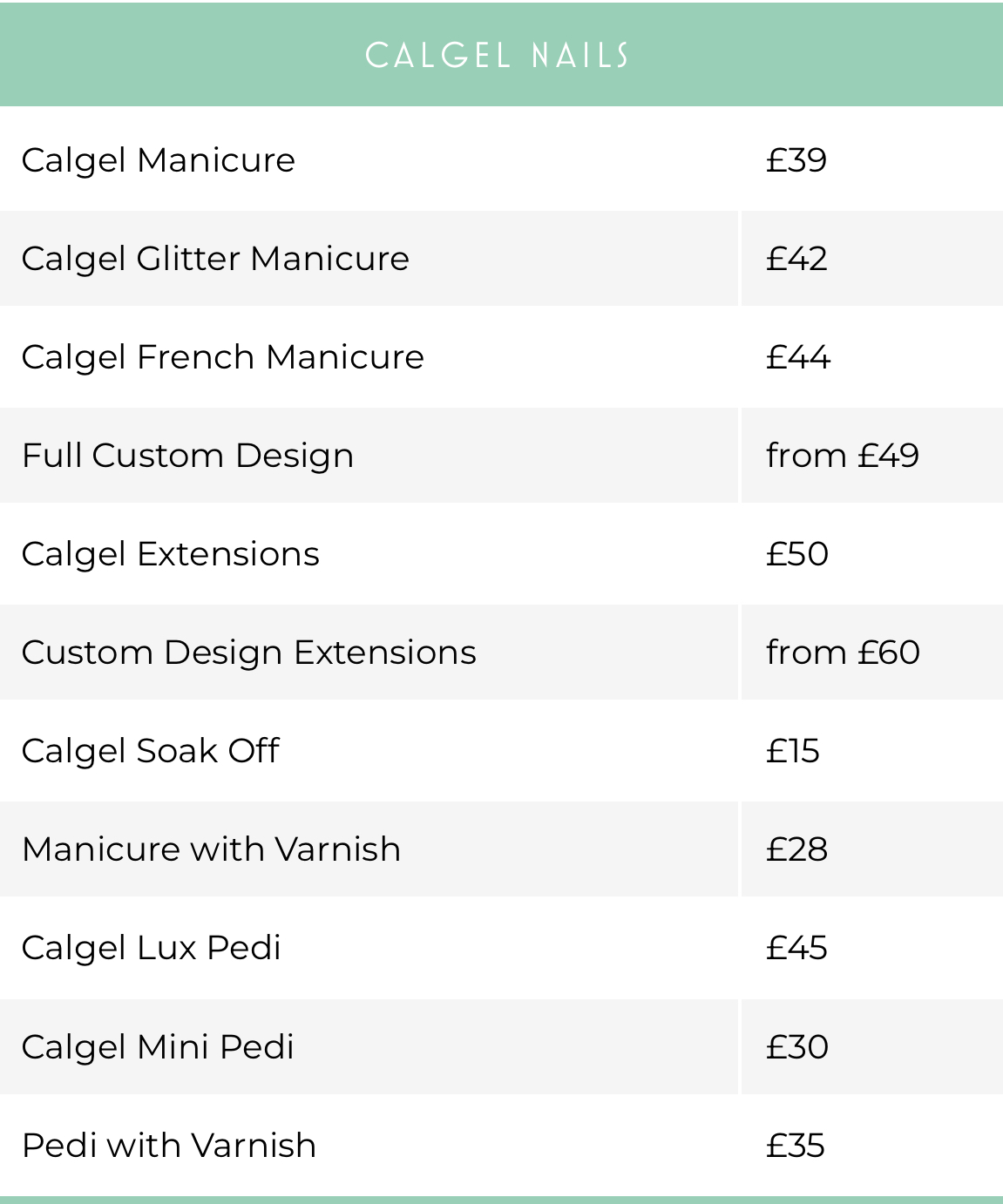Pick the Calgel French Manicure entry
1003x1204 pixels.
(x=222, y=356)
